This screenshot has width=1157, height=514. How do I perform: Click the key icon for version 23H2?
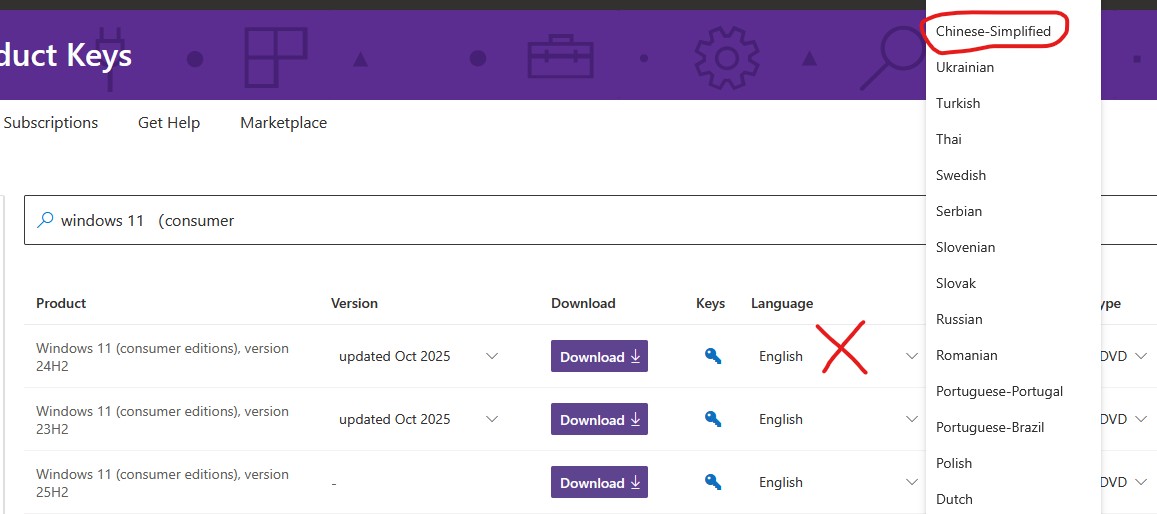[x=712, y=419]
